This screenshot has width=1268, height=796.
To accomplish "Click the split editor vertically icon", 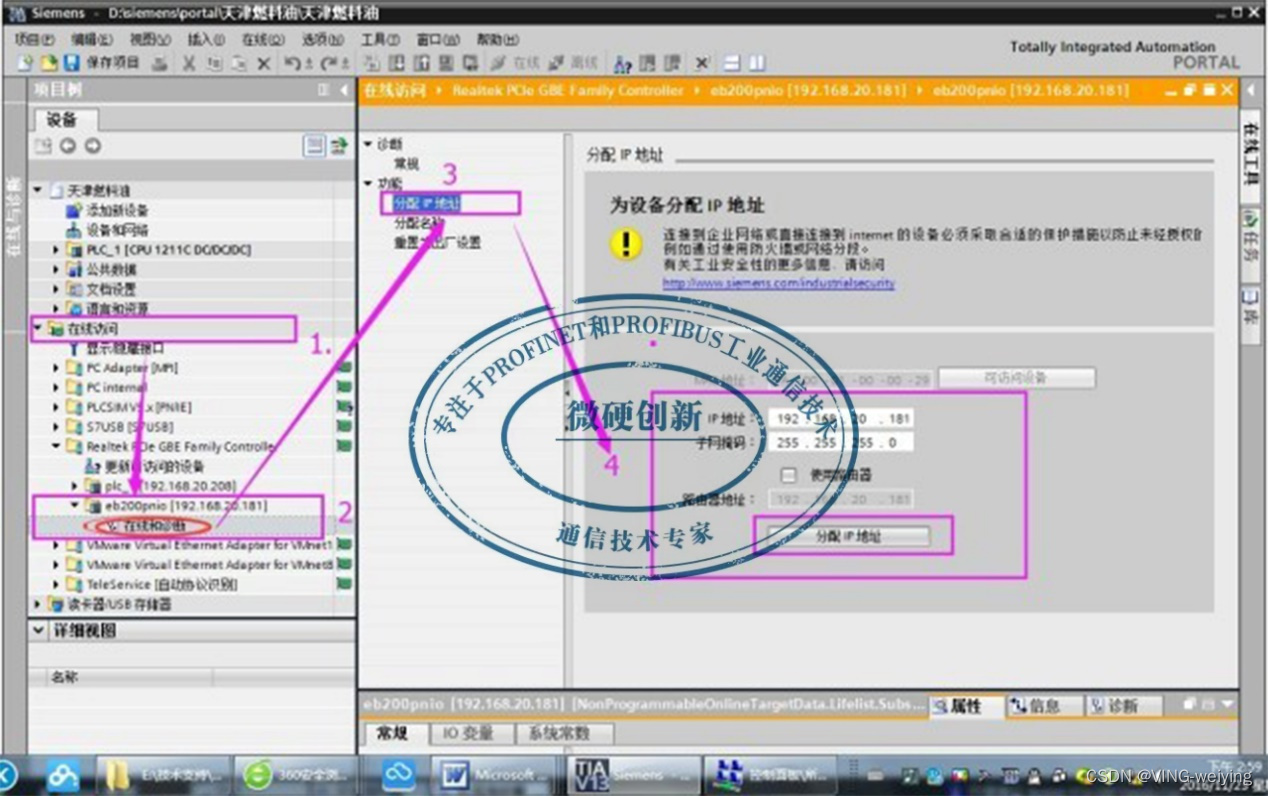I will click(x=757, y=63).
